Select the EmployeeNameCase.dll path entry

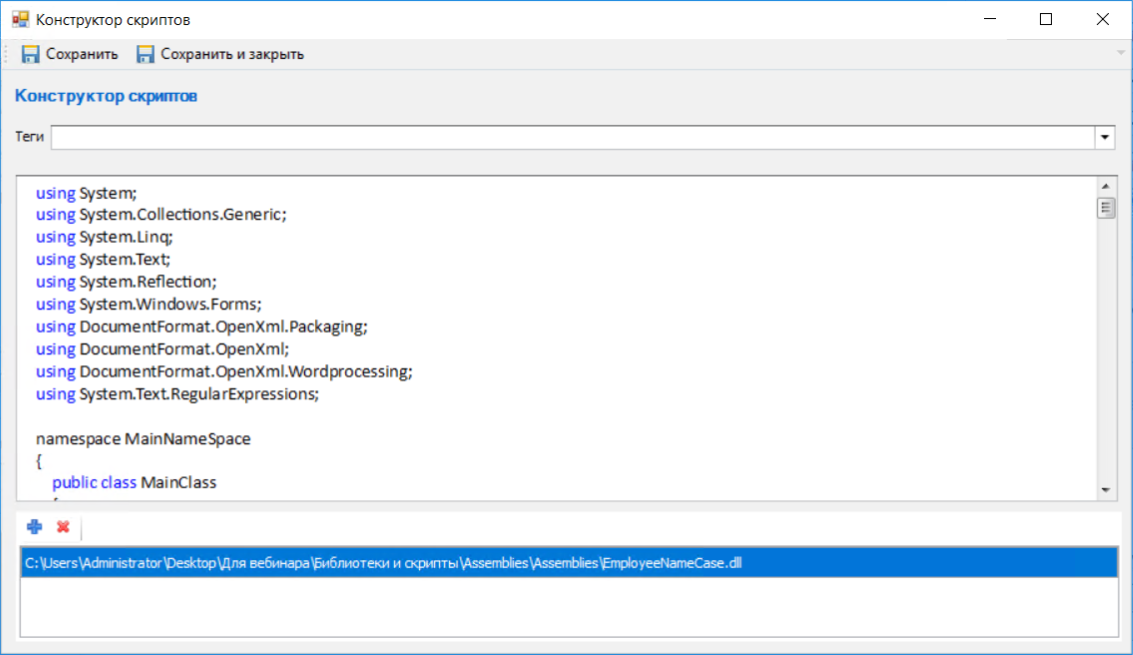click(x=383, y=563)
